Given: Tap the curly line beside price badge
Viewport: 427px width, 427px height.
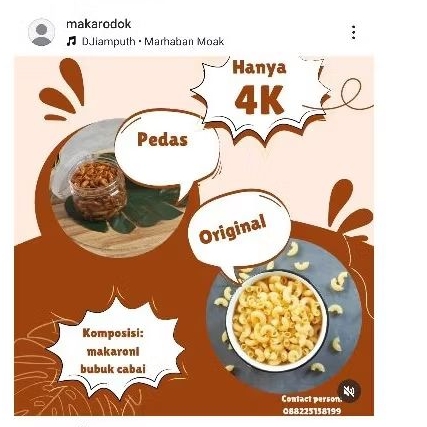Looking at the screenshot, I should click(x=348, y=95).
